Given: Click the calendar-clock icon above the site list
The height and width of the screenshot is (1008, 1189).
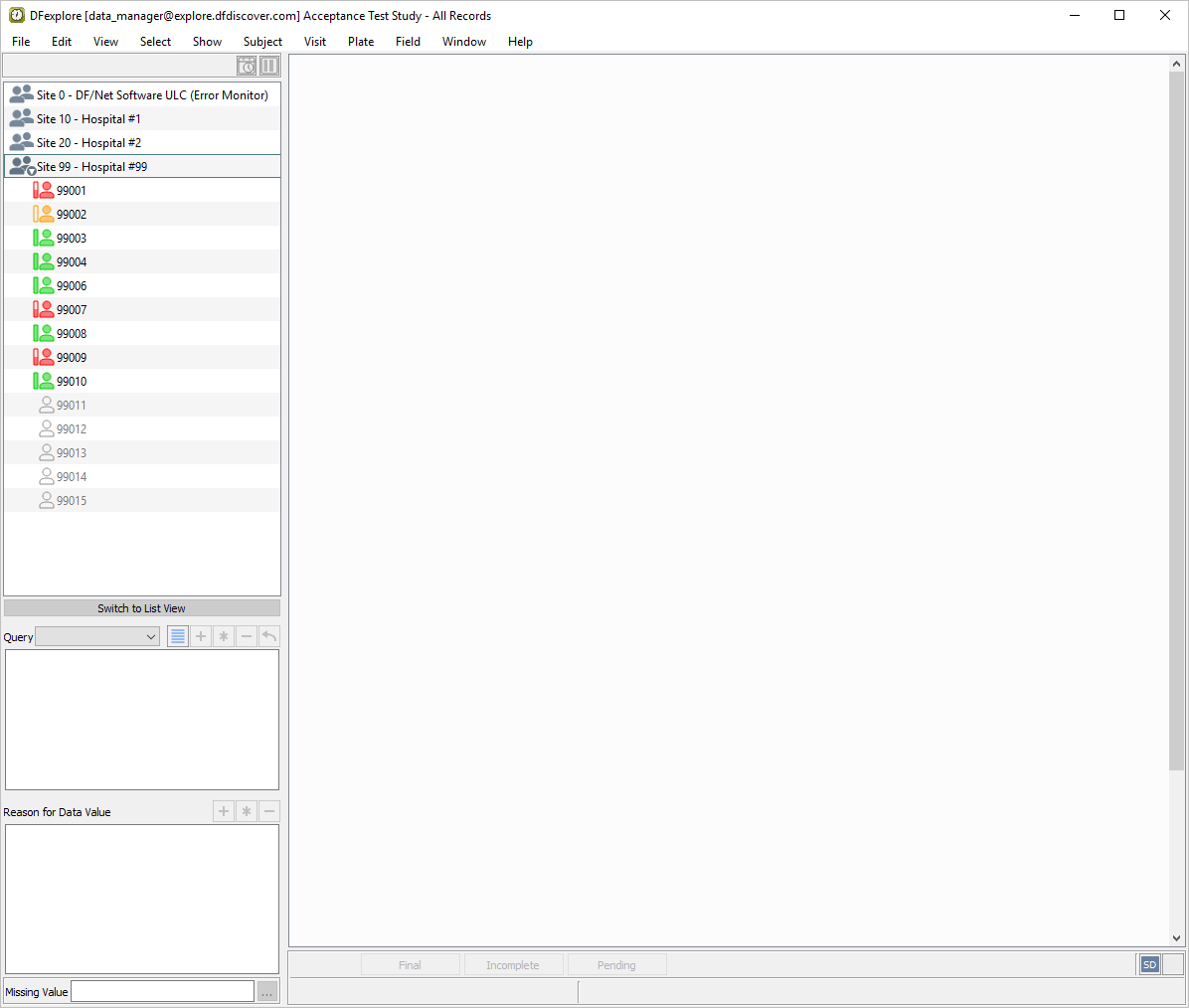Looking at the screenshot, I should [247, 66].
